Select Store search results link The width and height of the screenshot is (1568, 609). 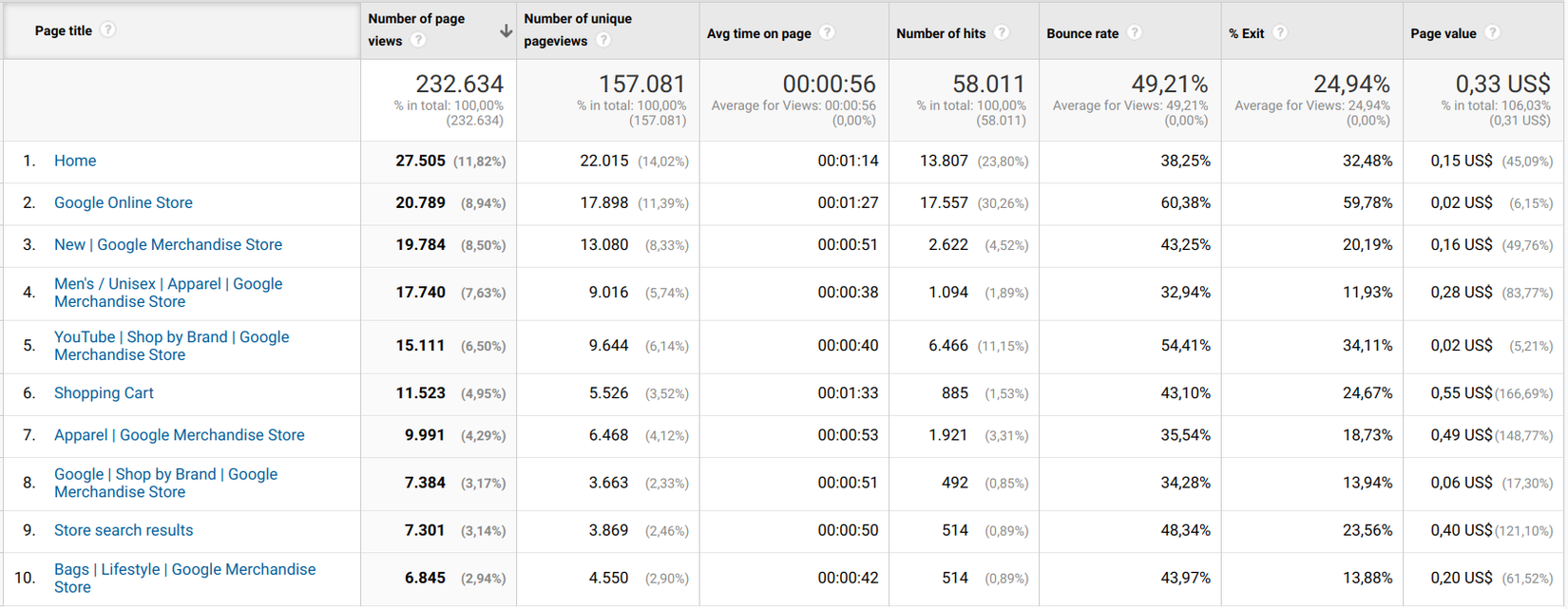(124, 530)
